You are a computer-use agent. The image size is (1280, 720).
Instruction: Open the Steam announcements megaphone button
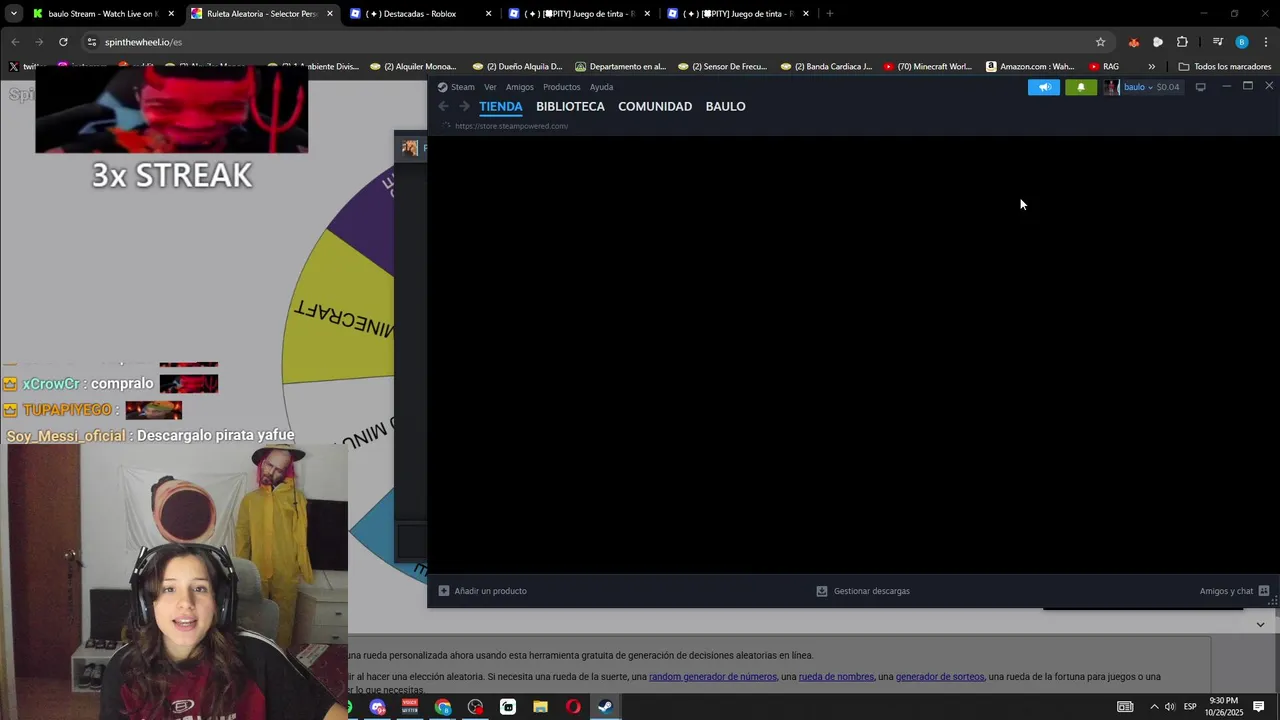click(1044, 87)
